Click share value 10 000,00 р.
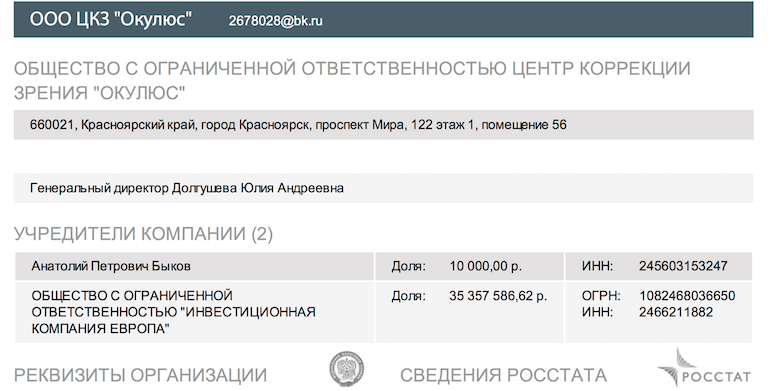This screenshot has width=780, height=391. click(486, 266)
